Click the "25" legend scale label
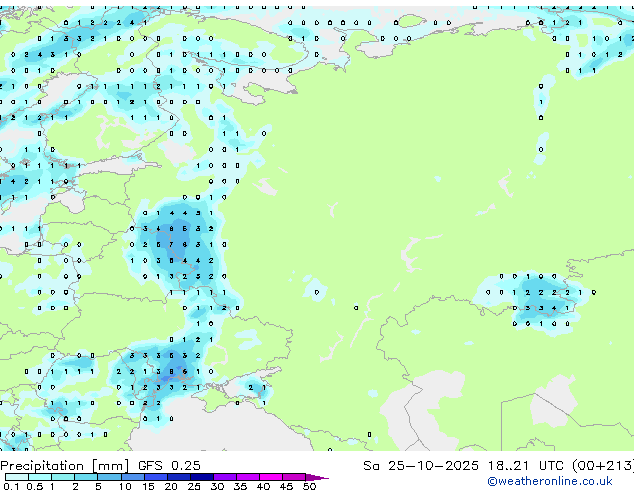Image resolution: width=634 pixels, height=490 pixels. point(194,486)
